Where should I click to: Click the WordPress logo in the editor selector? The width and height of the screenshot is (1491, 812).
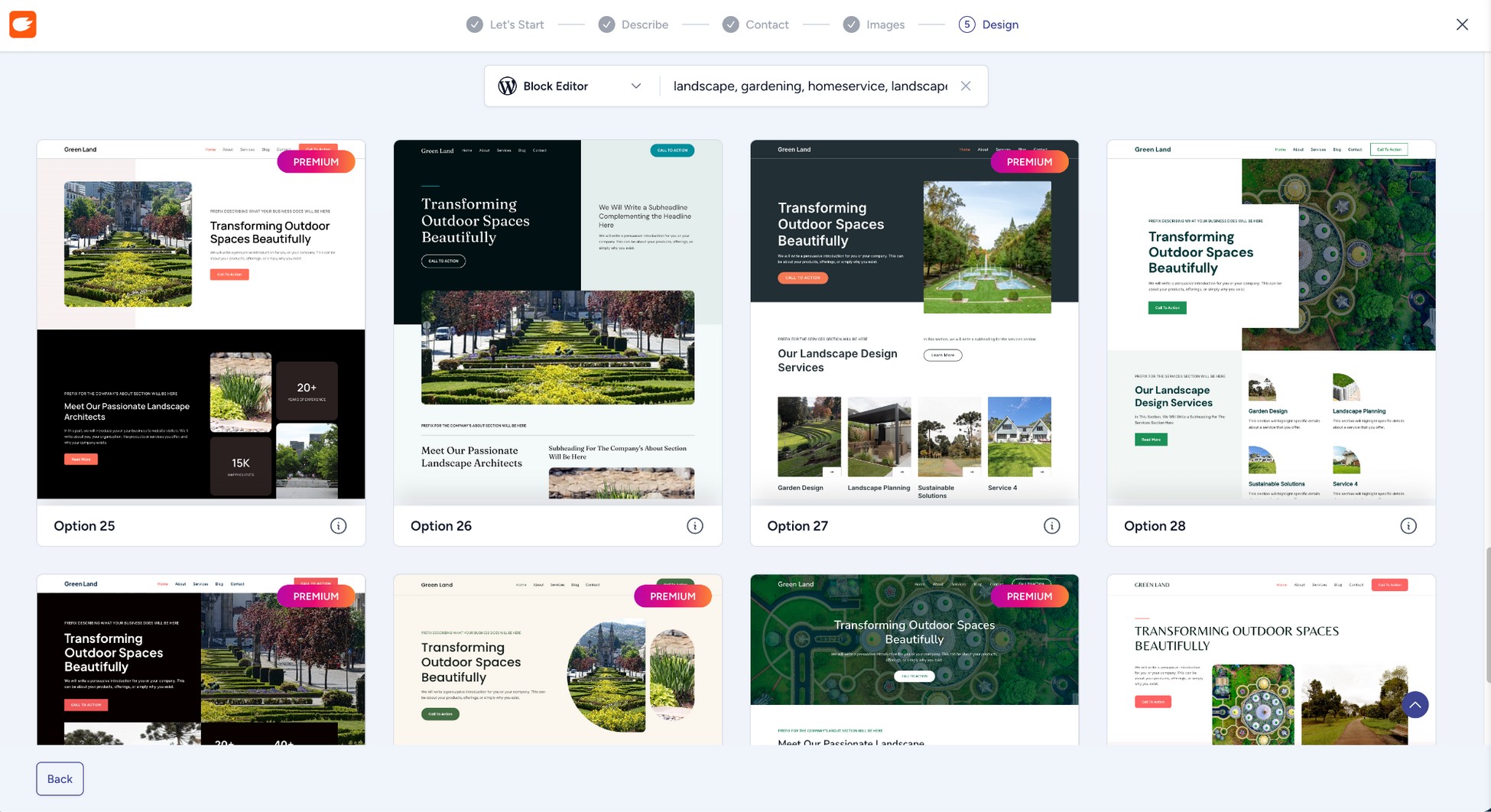(508, 86)
